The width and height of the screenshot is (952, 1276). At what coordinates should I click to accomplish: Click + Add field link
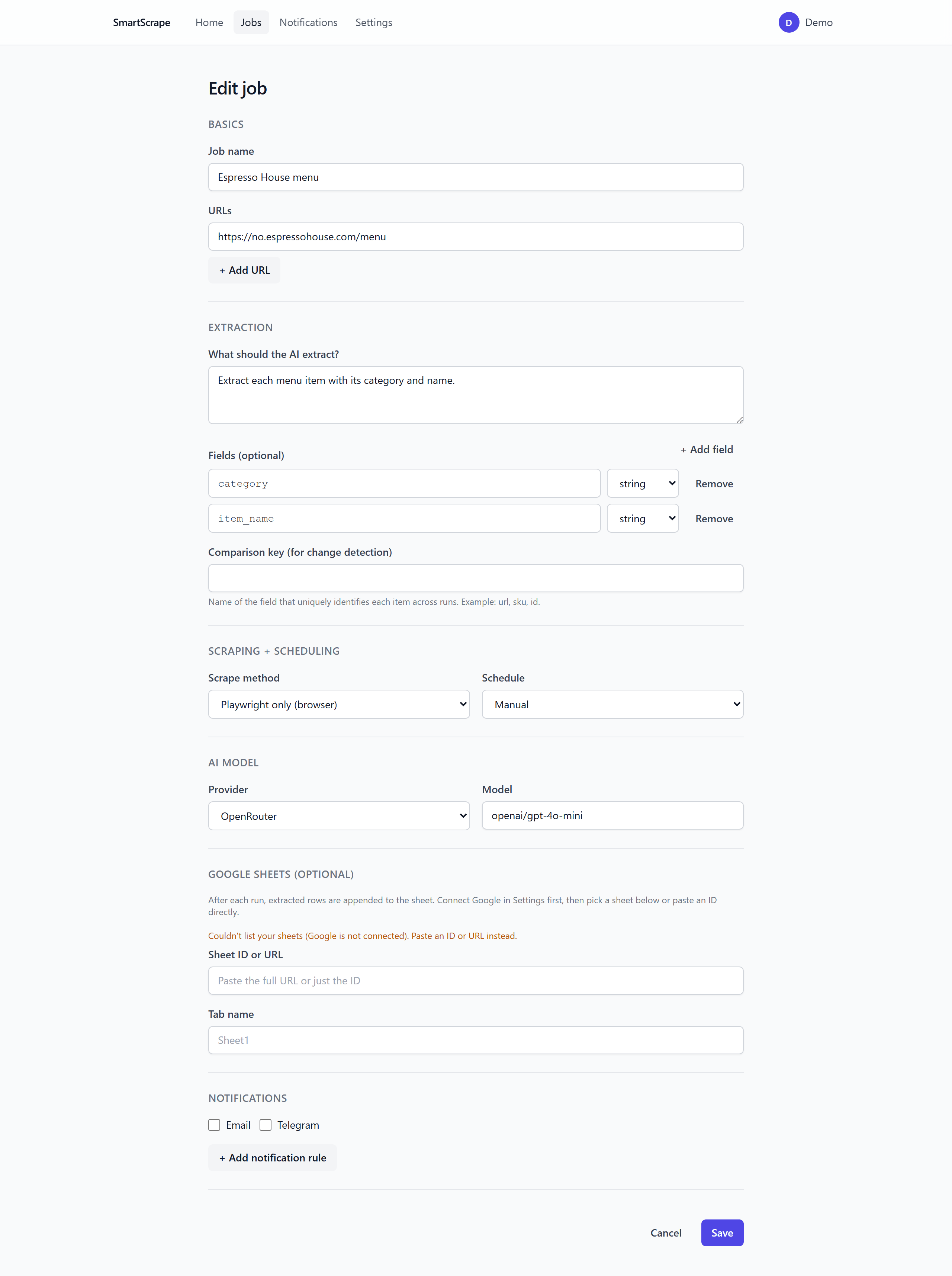coord(707,449)
